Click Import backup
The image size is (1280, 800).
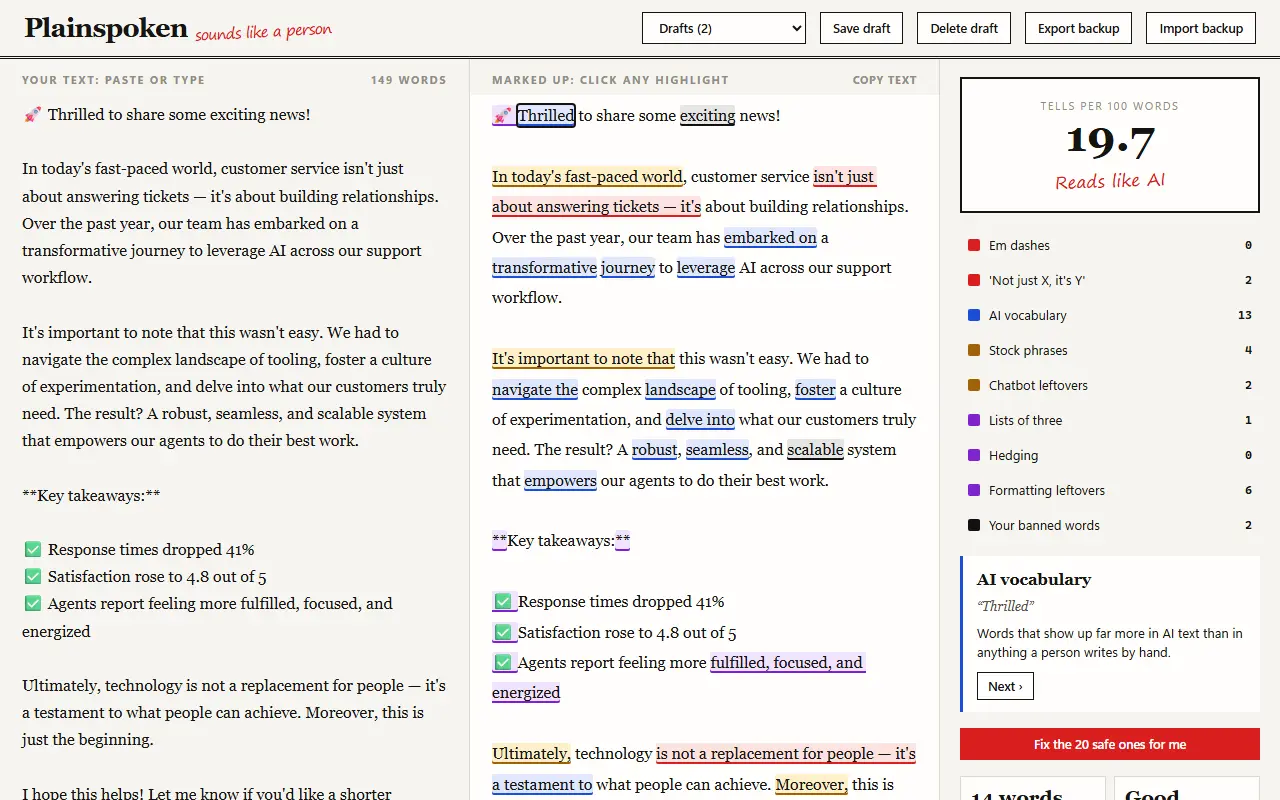[1201, 28]
